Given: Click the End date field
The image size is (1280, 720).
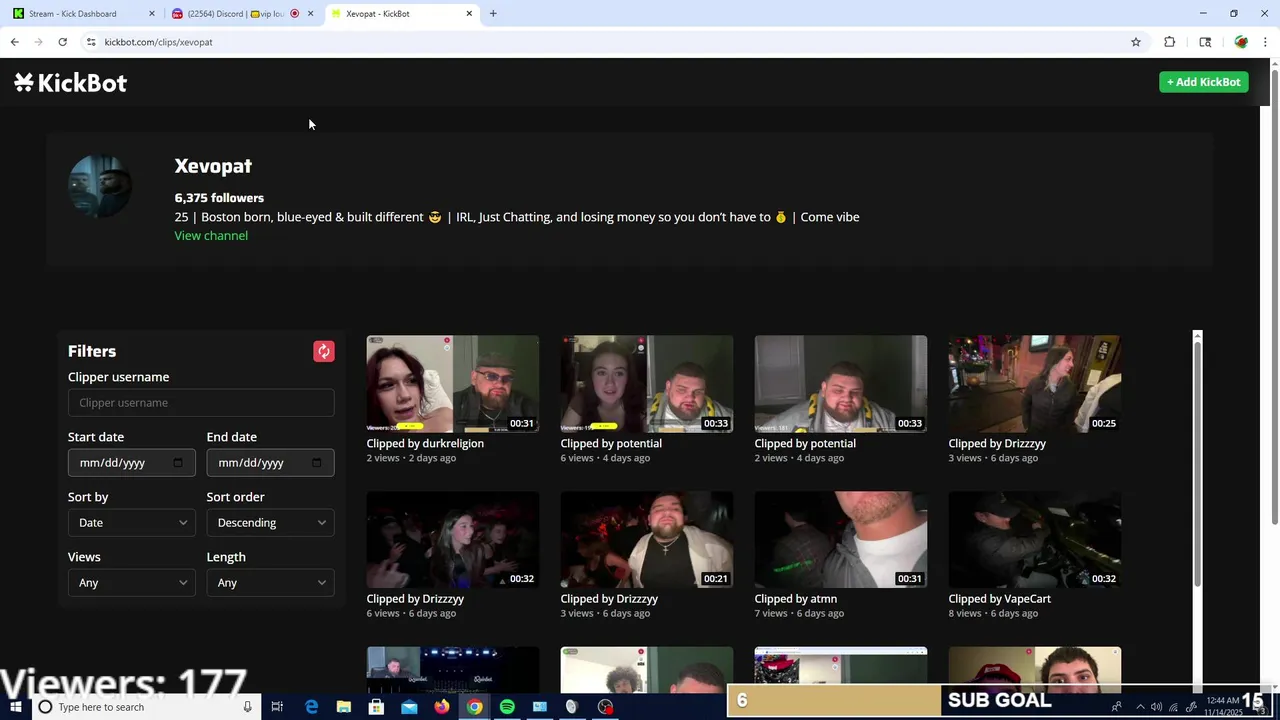Looking at the screenshot, I should tap(270, 463).
